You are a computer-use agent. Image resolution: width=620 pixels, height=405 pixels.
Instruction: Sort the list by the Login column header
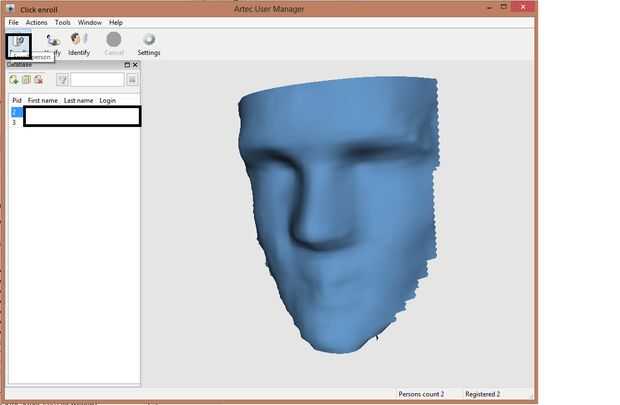tap(108, 100)
